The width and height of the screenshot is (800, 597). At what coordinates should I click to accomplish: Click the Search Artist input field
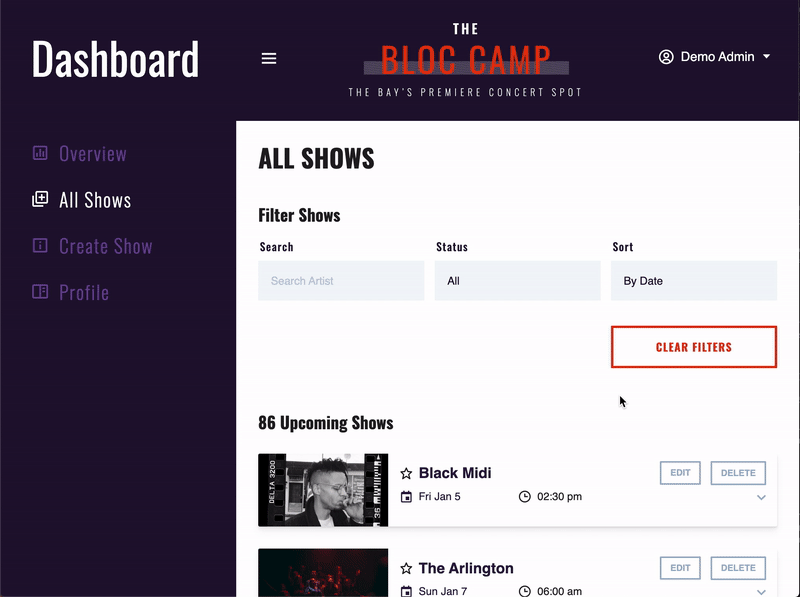pos(340,281)
